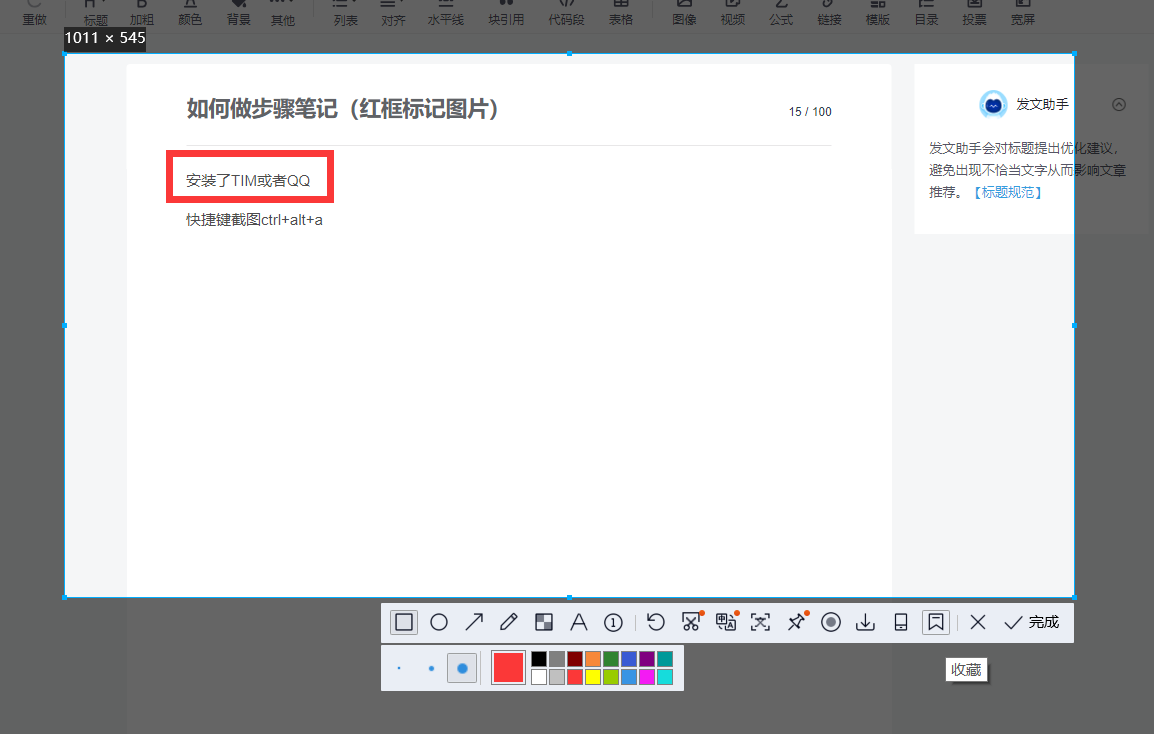The image size is (1154, 734).
Task: Pick the light blue color swatch
Action: (x=629, y=677)
